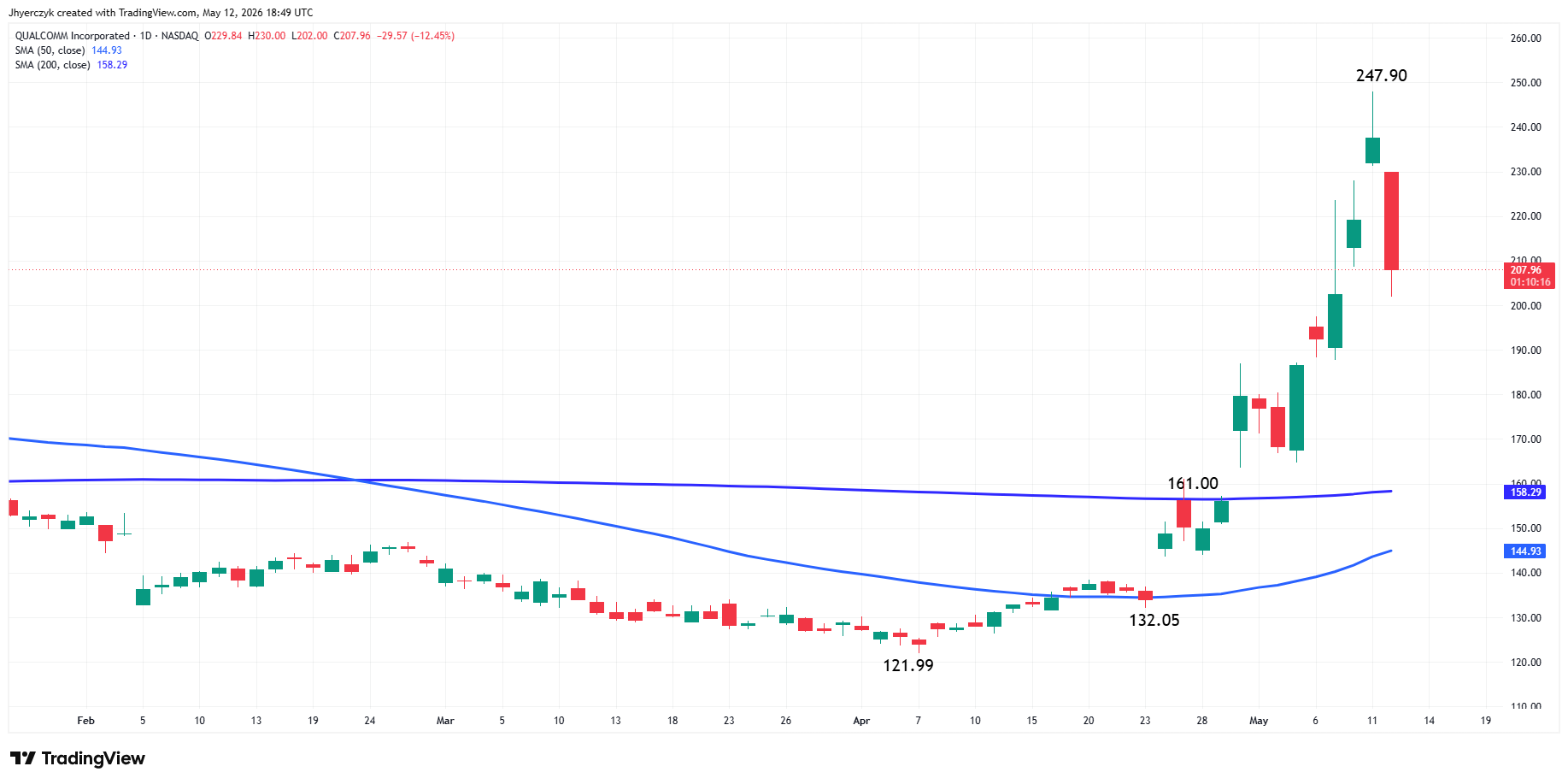The width and height of the screenshot is (1568, 784).
Task: Click the 200.00 price axis label
Action: [x=1525, y=306]
